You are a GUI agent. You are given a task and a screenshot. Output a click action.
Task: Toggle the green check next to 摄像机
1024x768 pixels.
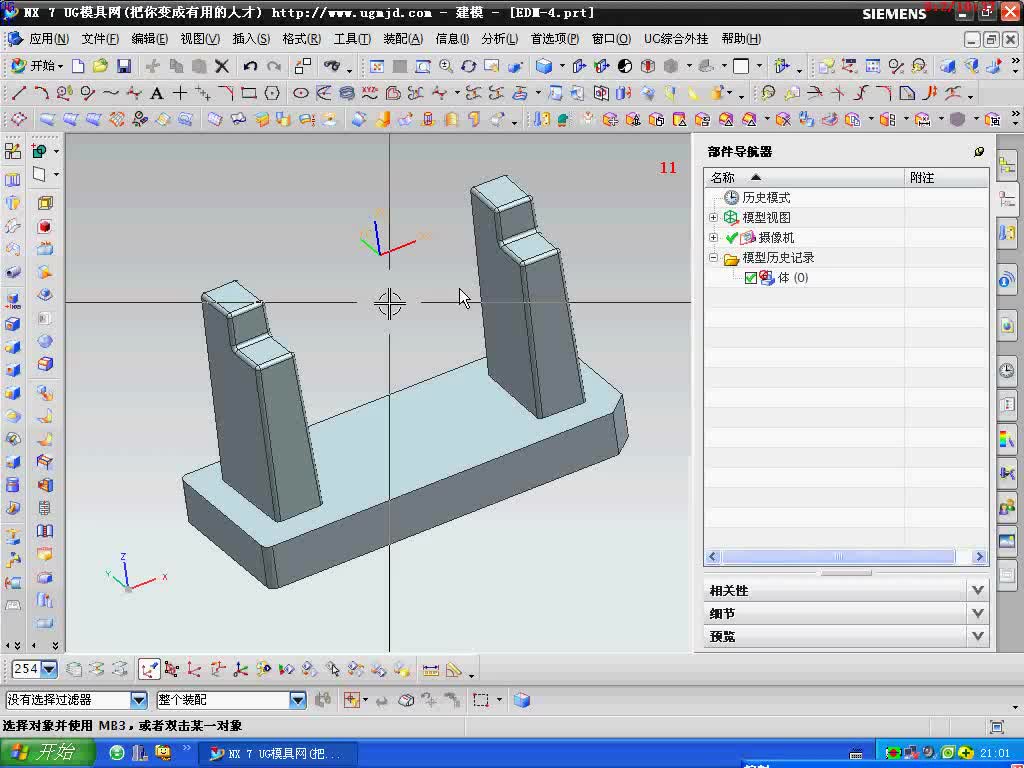point(731,238)
